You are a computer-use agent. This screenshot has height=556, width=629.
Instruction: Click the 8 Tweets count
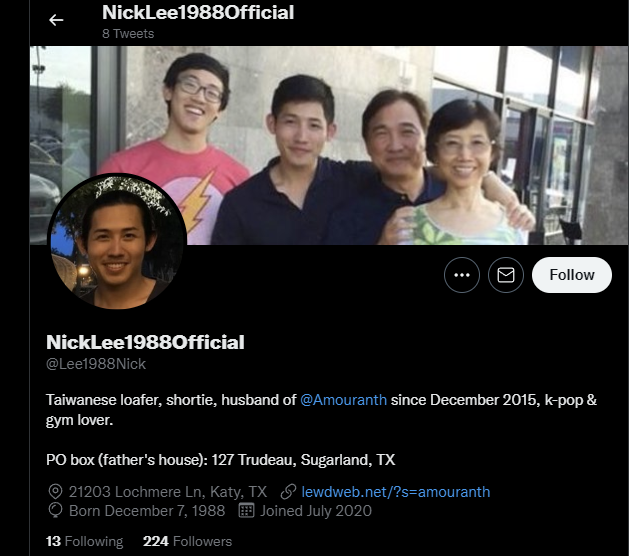(x=128, y=34)
